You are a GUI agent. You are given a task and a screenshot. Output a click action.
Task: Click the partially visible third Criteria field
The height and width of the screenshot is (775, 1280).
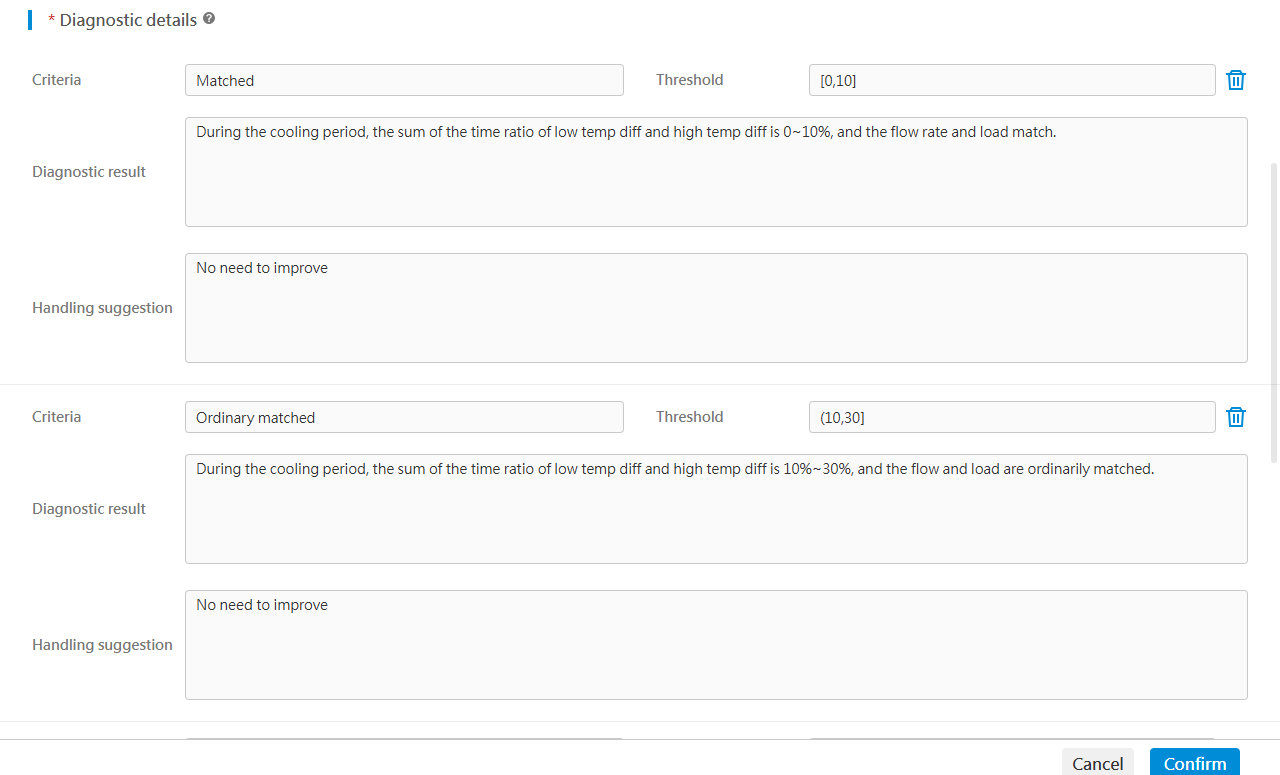pyautogui.click(x=404, y=739)
